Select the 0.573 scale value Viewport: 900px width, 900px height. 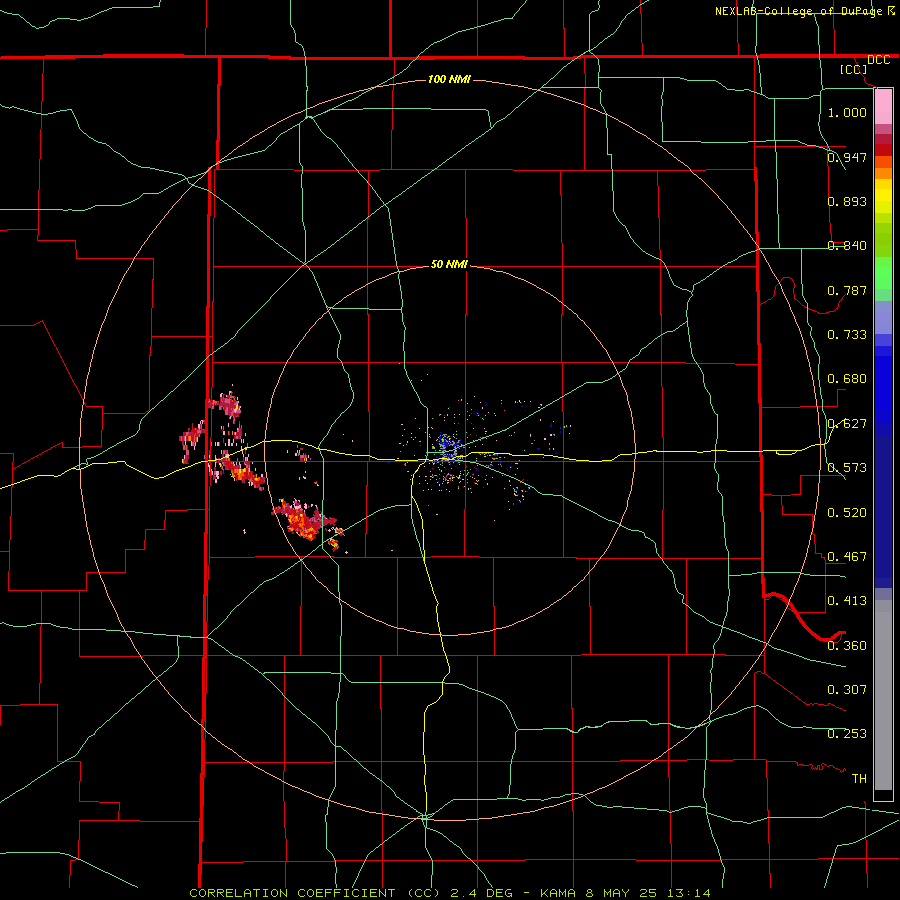(847, 467)
